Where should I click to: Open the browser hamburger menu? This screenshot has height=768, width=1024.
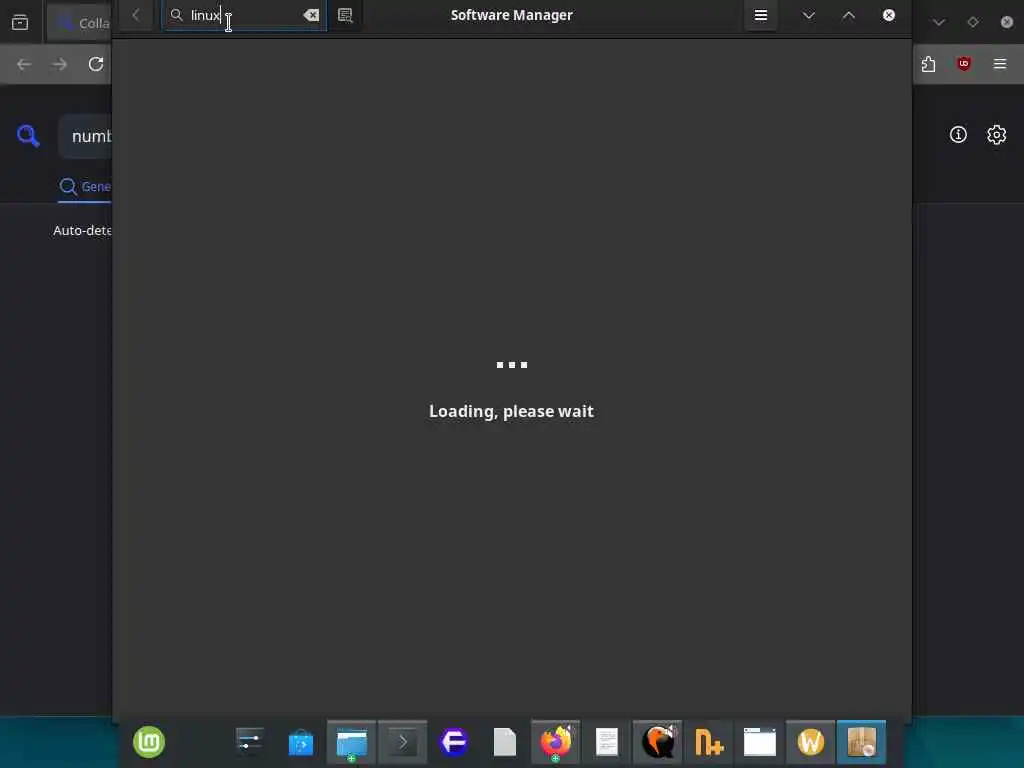[x=1000, y=64]
